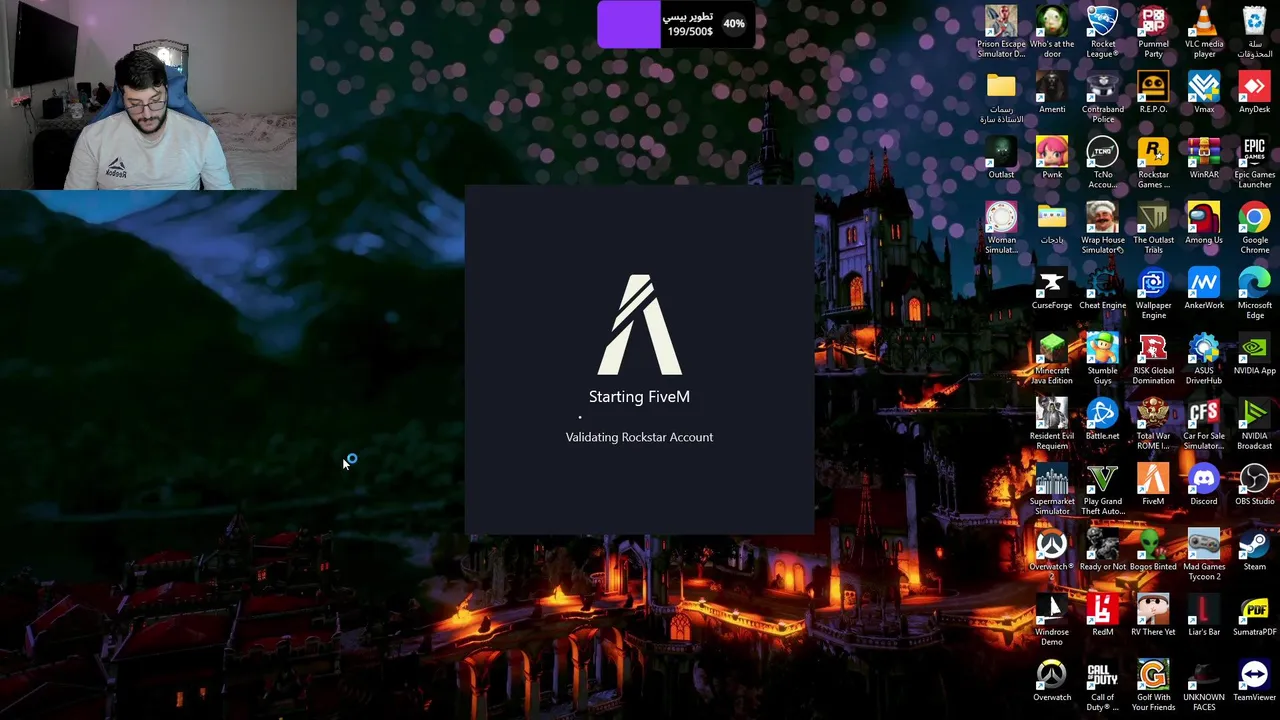This screenshot has width=1280, height=720.
Task: Select the Pwnk desktop shortcut
Action: point(1052,157)
